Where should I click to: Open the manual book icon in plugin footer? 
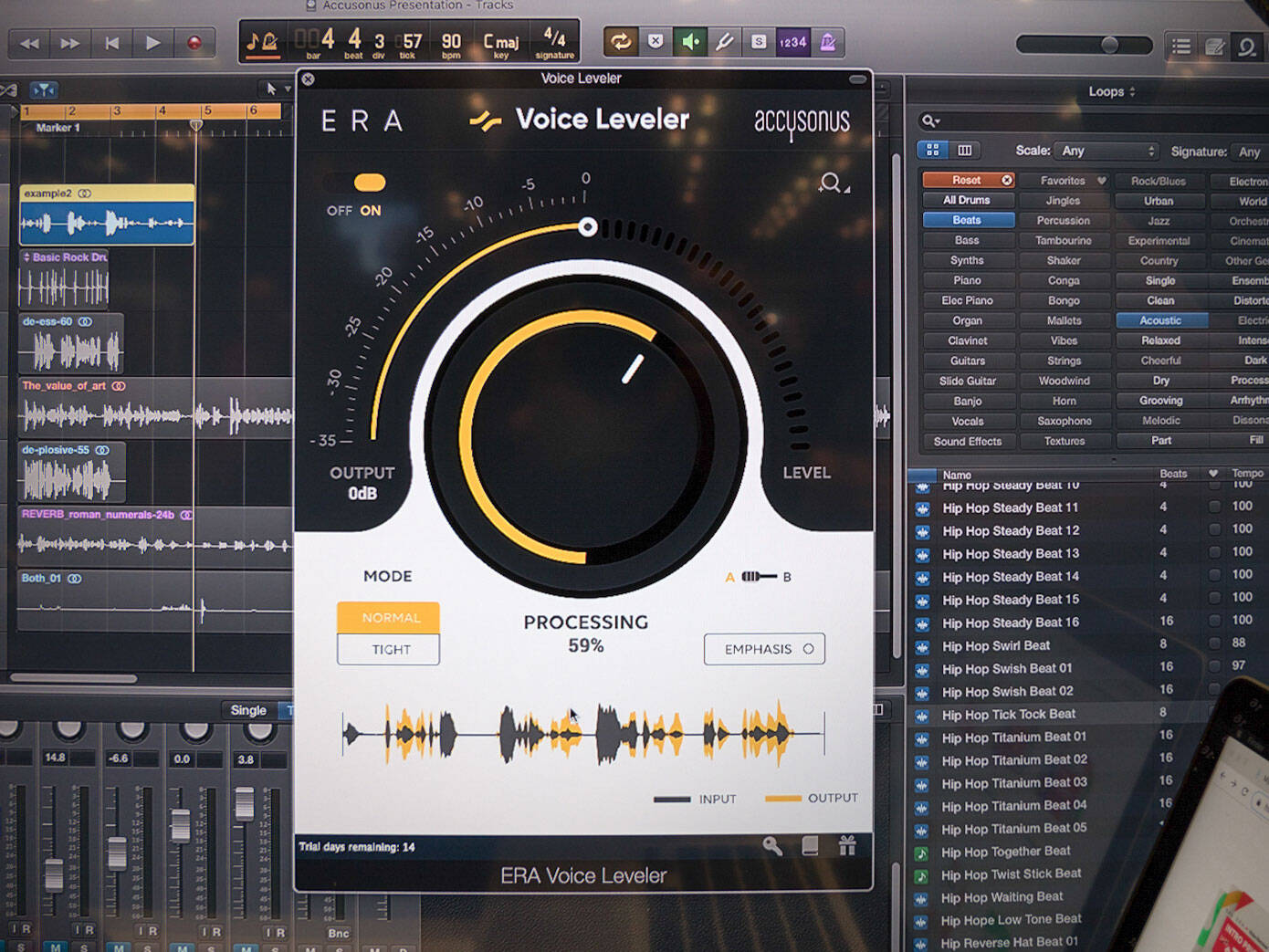(810, 846)
